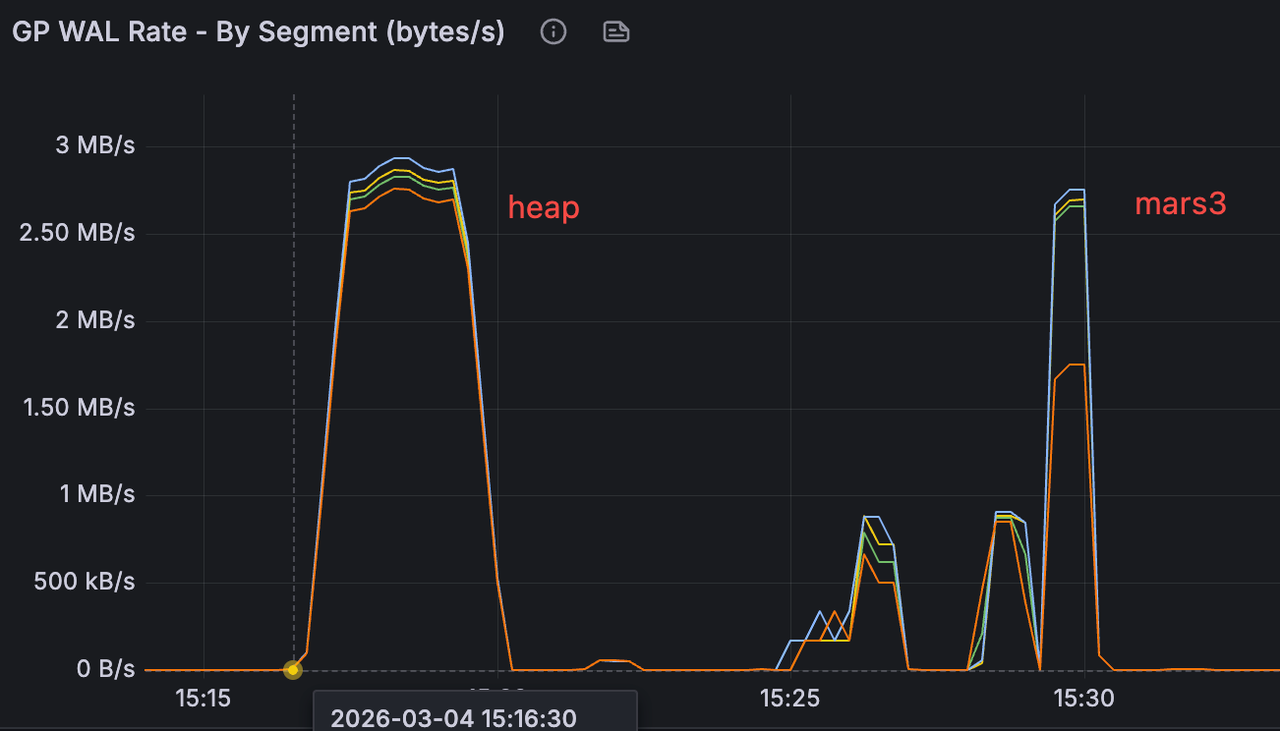Click the panel info circle icon
Screen dimensions: 1280x731
553,32
